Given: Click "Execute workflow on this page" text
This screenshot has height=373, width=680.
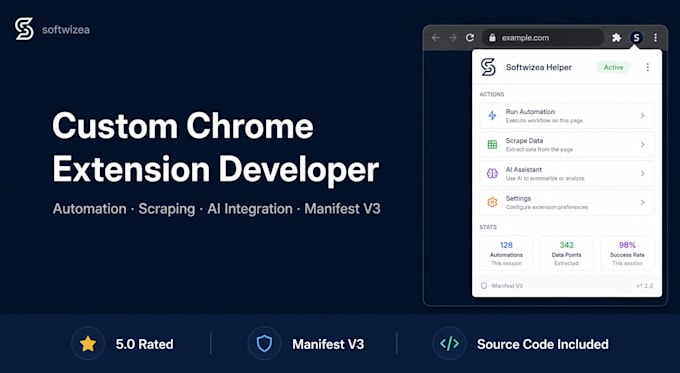Looking at the screenshot, I should point(544,121).
